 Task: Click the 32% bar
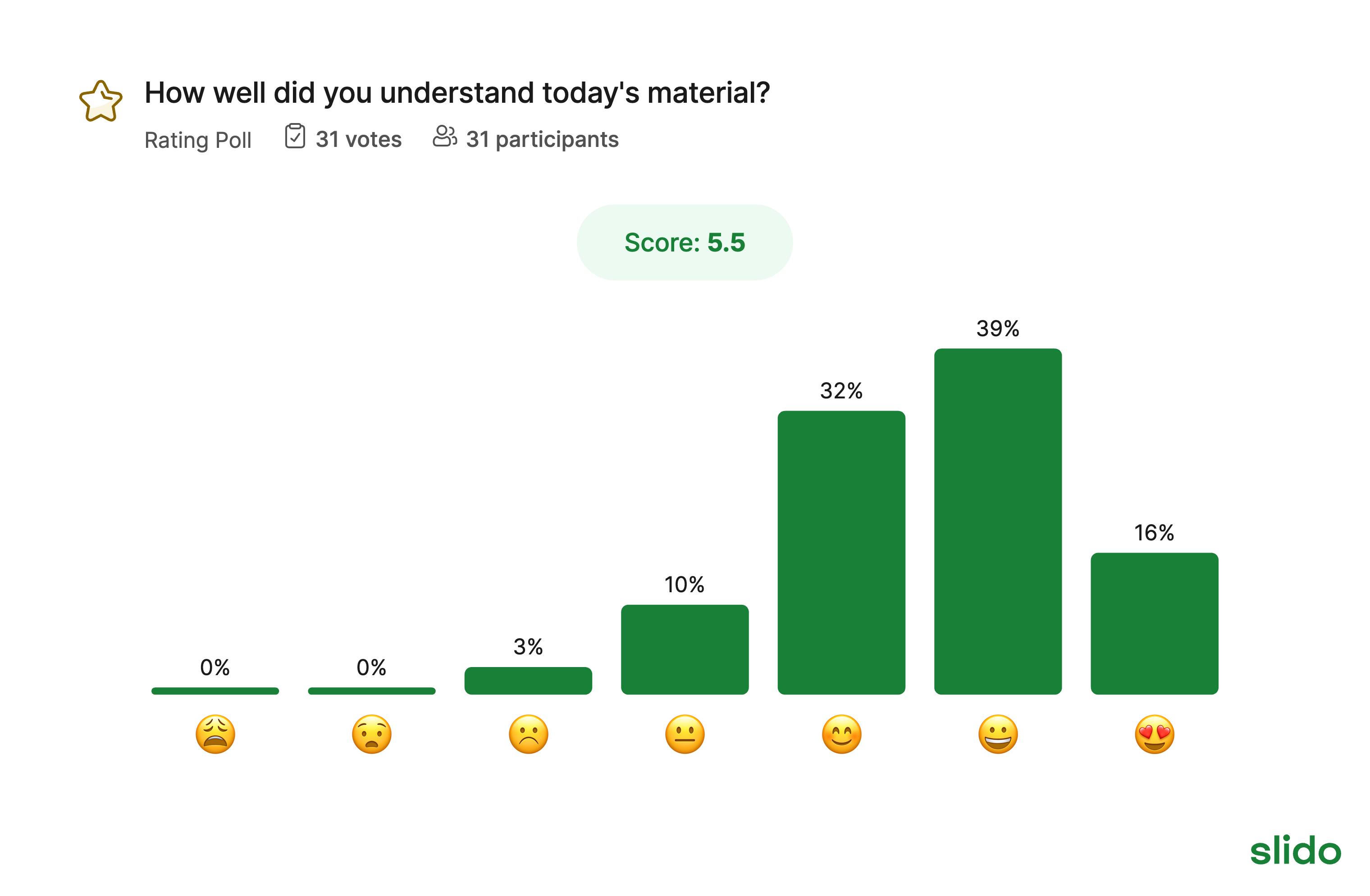point(841,552)
